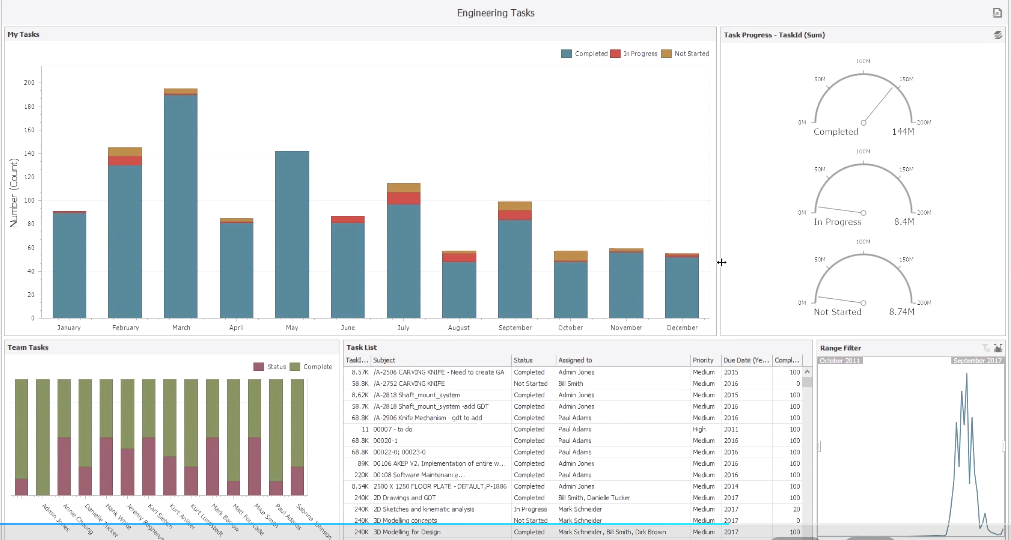Select row '/A-2752 CARVING KNIFE'
1011x540 pixels.
tap(573, 383)
